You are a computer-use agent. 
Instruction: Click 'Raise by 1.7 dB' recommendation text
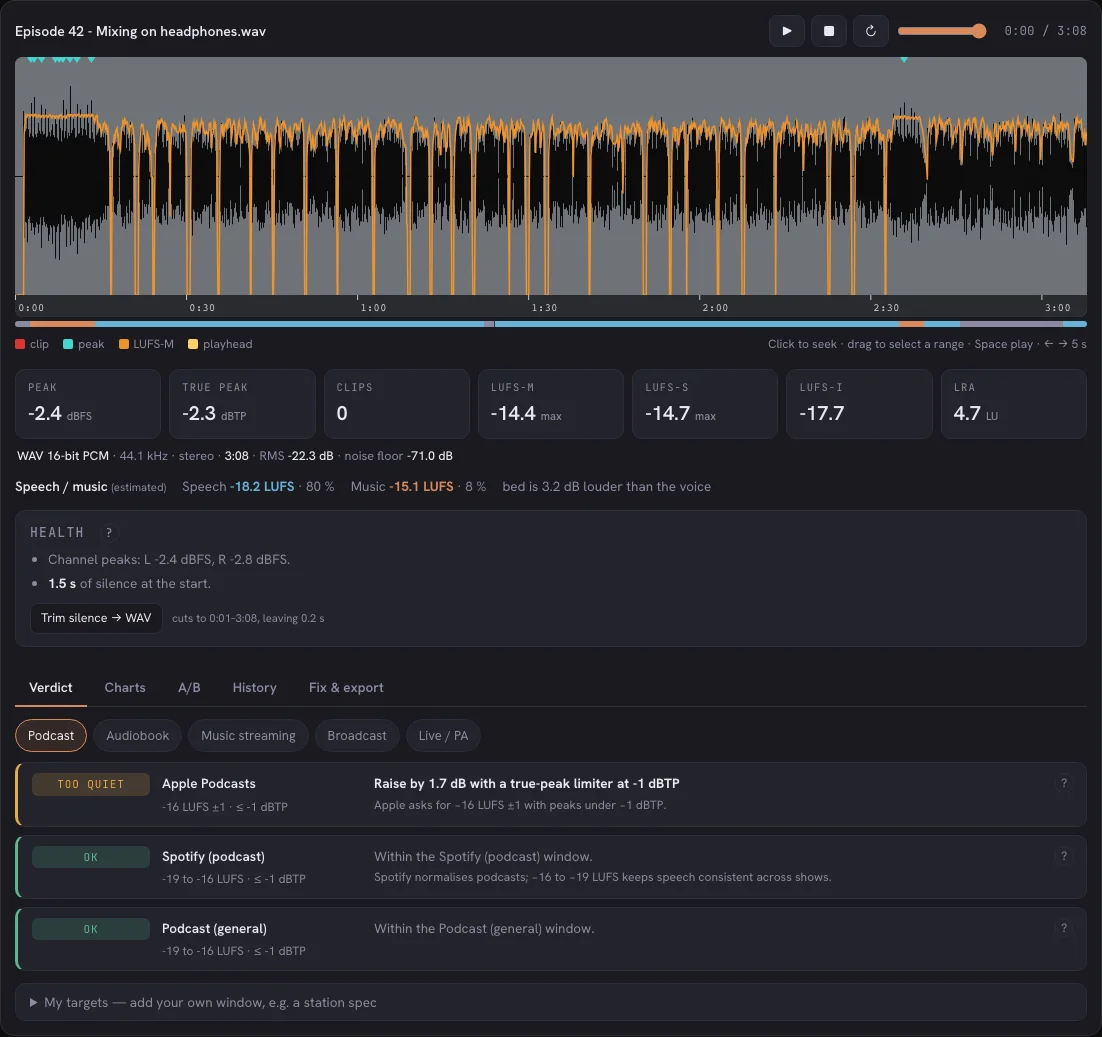(526, 783)
